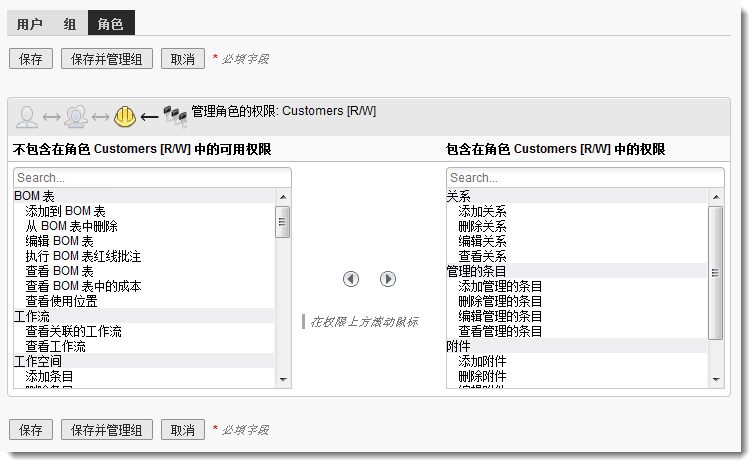The height and width of the screenshot is (467, 756).
Task: Click included permissions list scroll down arrow
Action: click(716, 380)
